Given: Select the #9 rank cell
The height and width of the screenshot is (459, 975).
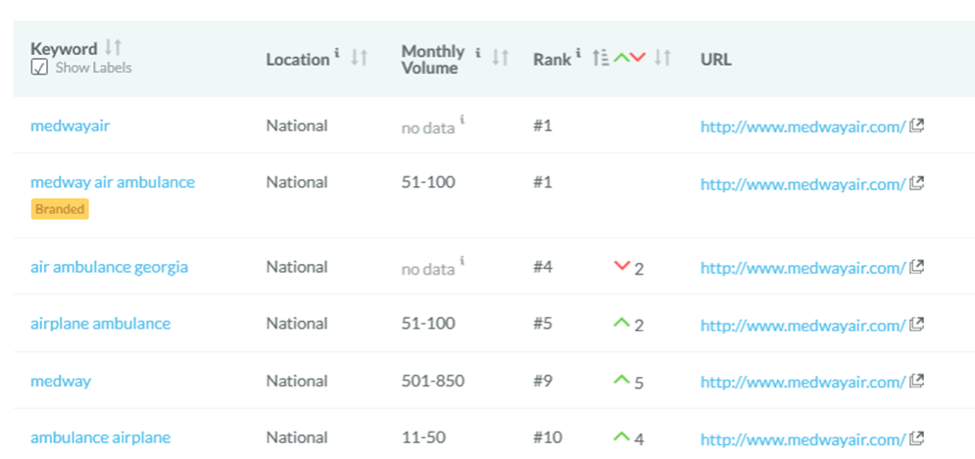Looking at the screenshot, I should (543, 381).
